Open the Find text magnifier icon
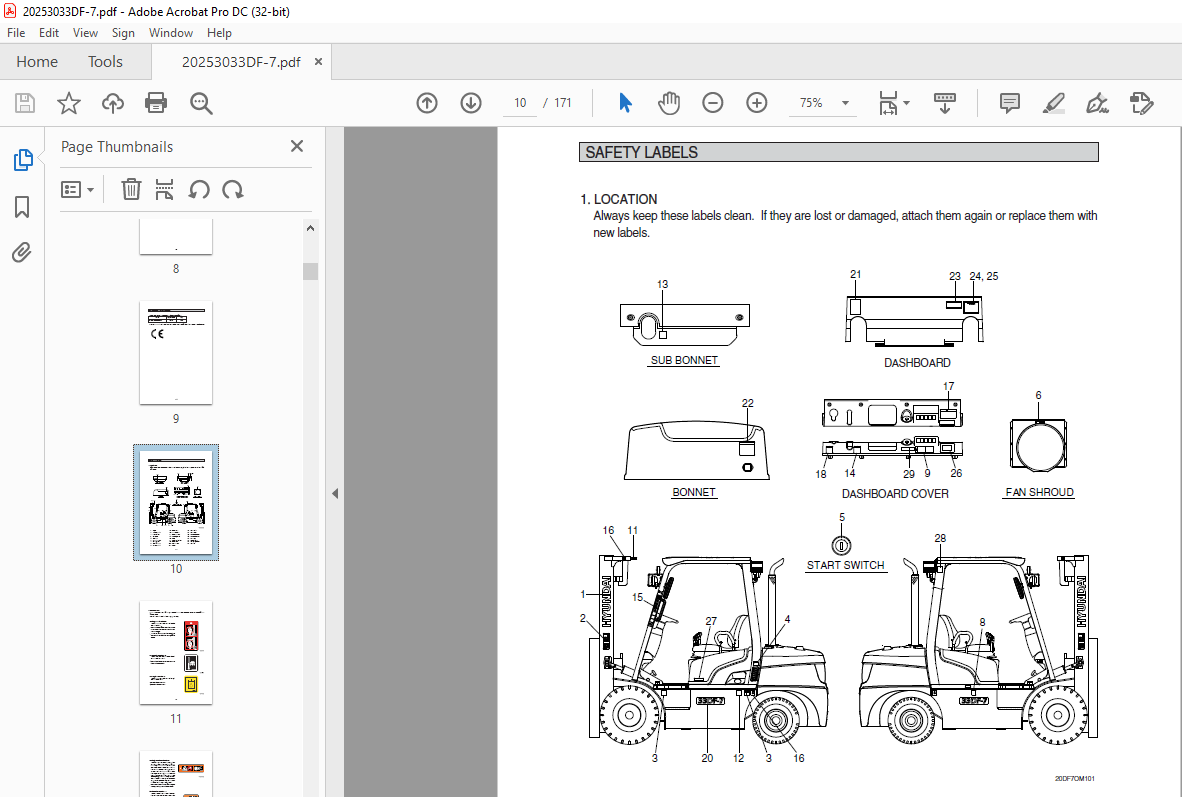The height and width of the screenshot is (797, 1182). coord(201,103)
